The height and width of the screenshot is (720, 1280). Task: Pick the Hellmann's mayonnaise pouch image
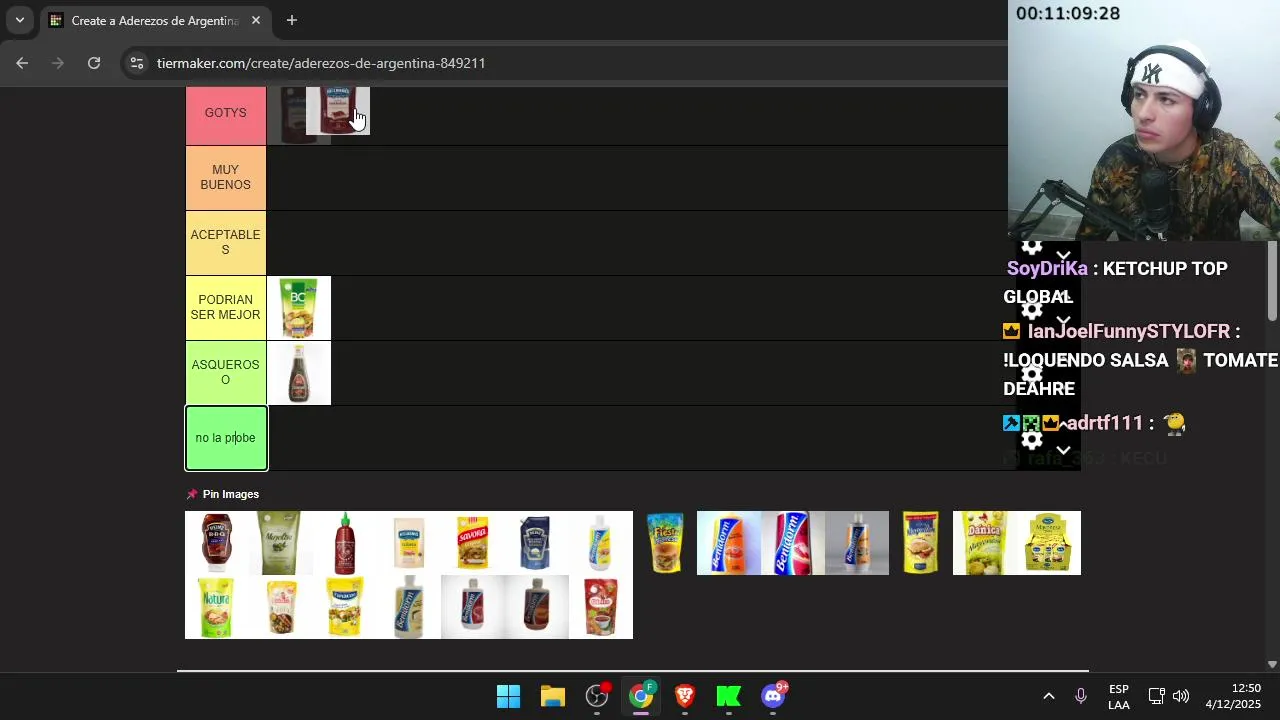pyautogui.click(x=409, y=543)
